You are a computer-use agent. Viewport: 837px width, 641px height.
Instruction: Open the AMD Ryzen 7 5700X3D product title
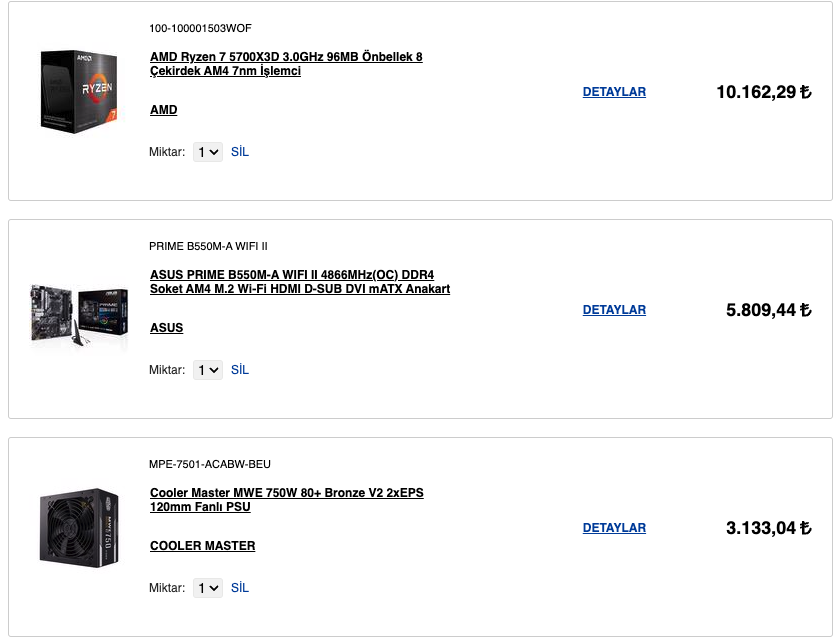(286, 64)
